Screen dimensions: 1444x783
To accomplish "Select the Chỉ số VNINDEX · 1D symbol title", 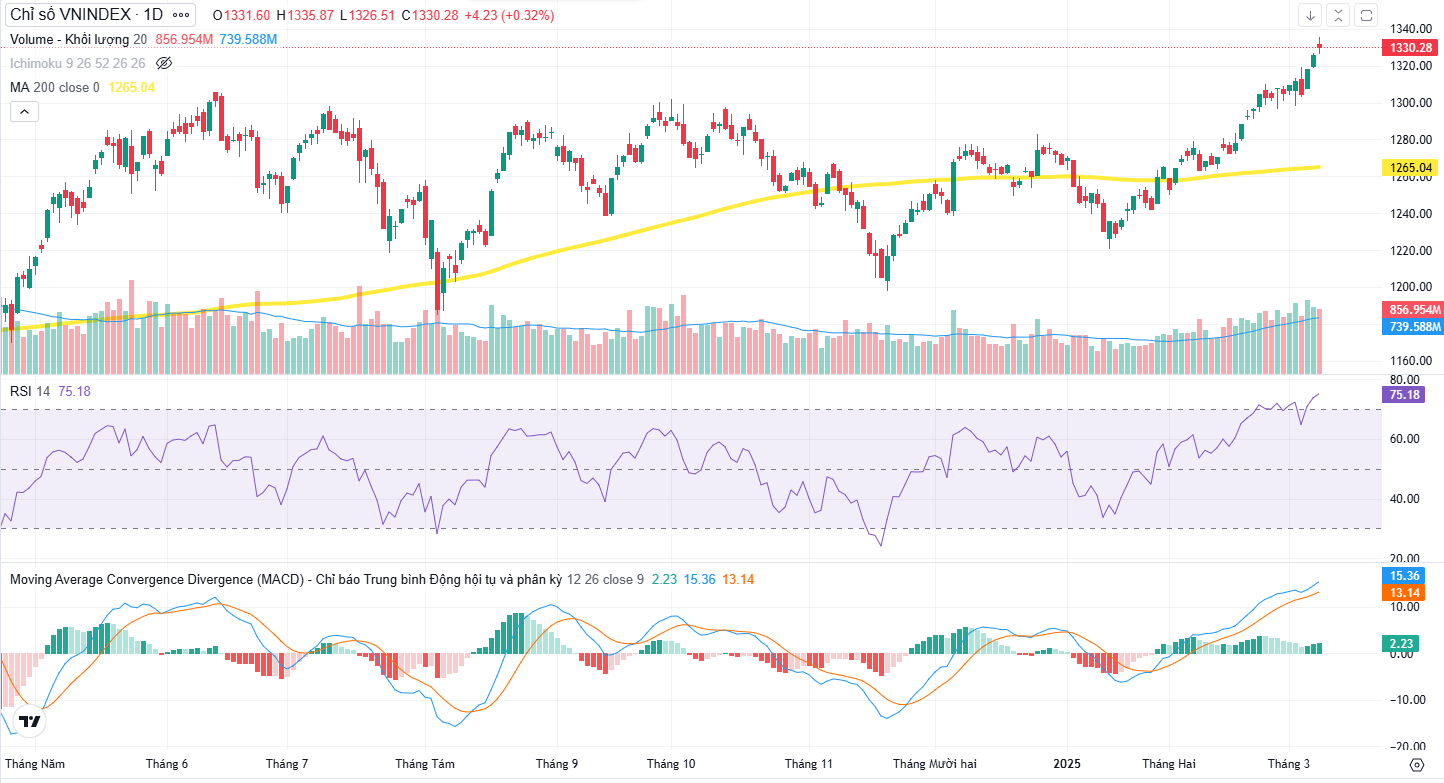I will 86,15.
